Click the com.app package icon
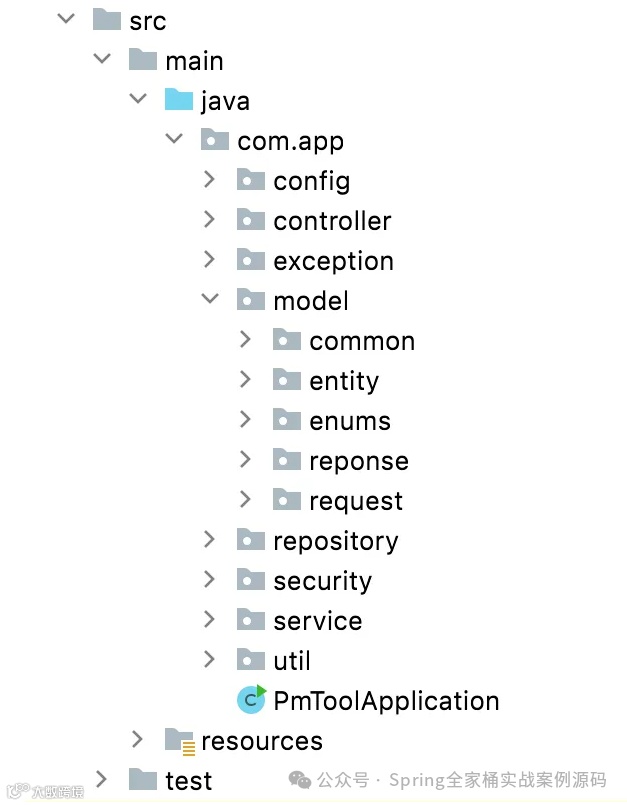This screenshot has width=627, height=805. [x=214, y=140]
